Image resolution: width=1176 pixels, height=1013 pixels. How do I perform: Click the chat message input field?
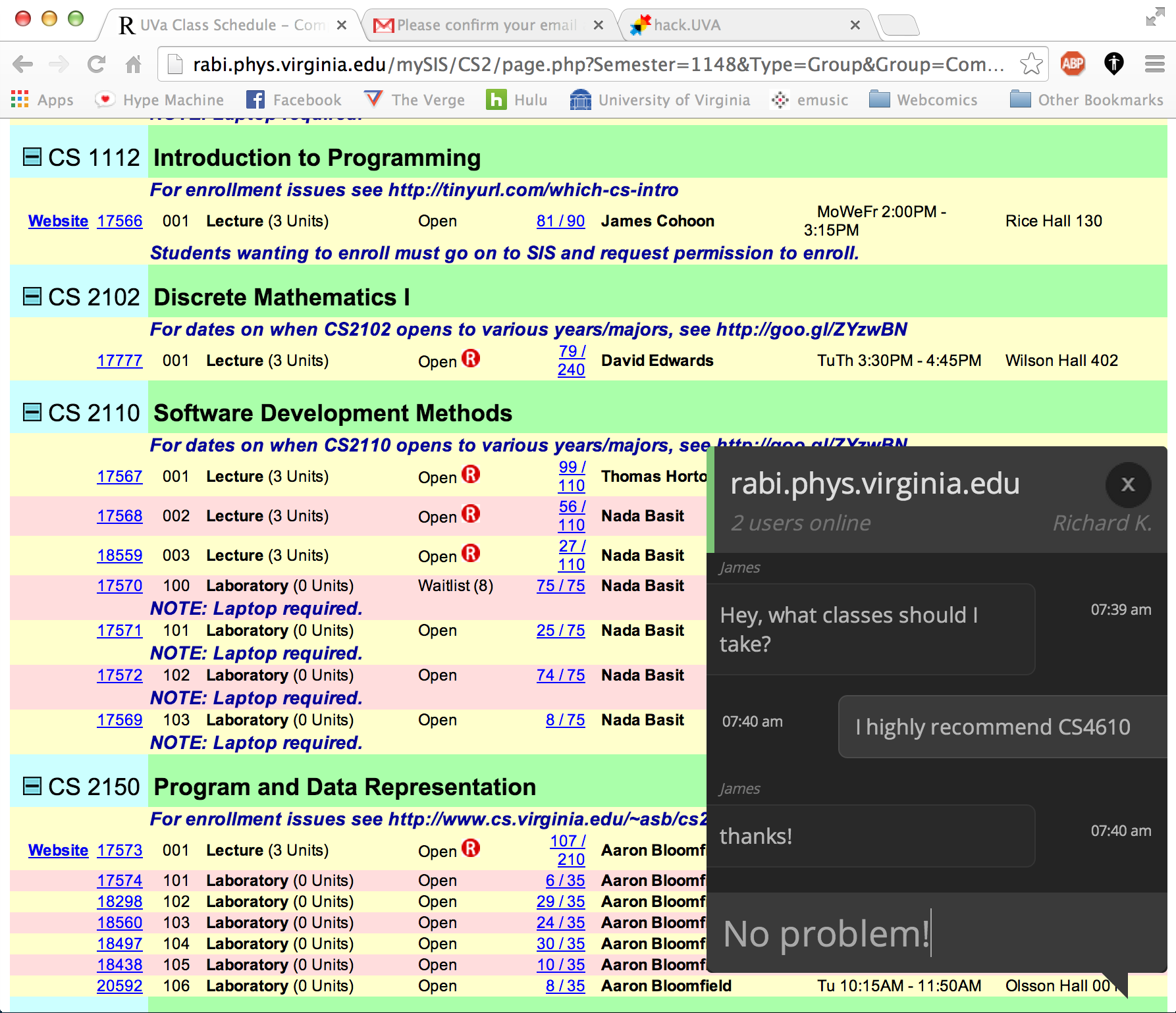coord(936,933)
